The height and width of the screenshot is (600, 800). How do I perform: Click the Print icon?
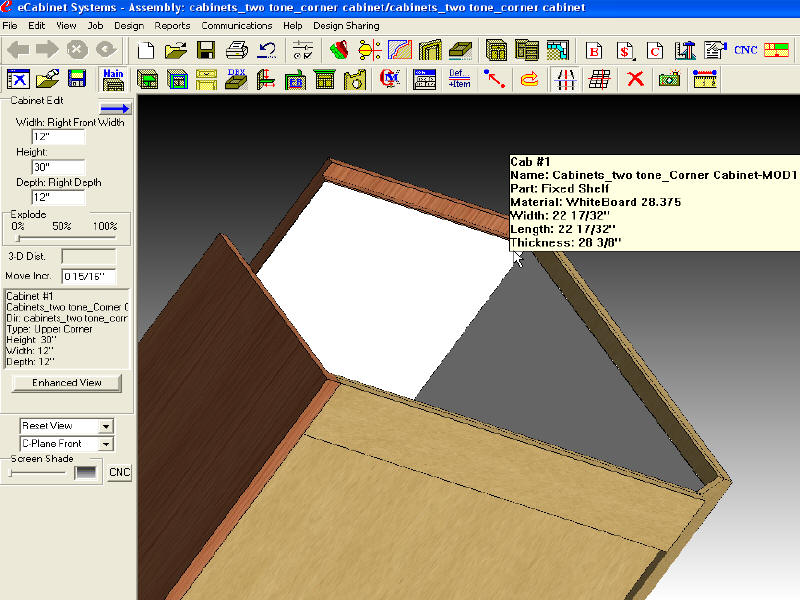pos(237,50)
